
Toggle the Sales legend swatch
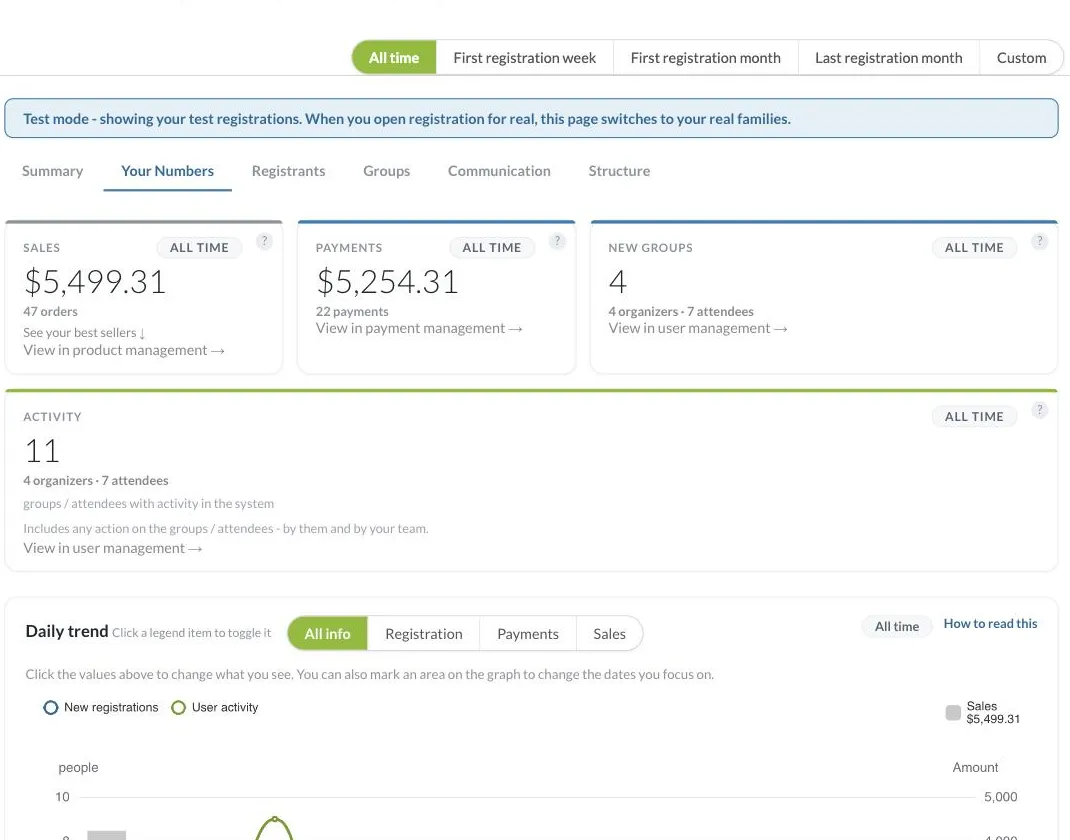pyautogui.click(x=953, y=712)
